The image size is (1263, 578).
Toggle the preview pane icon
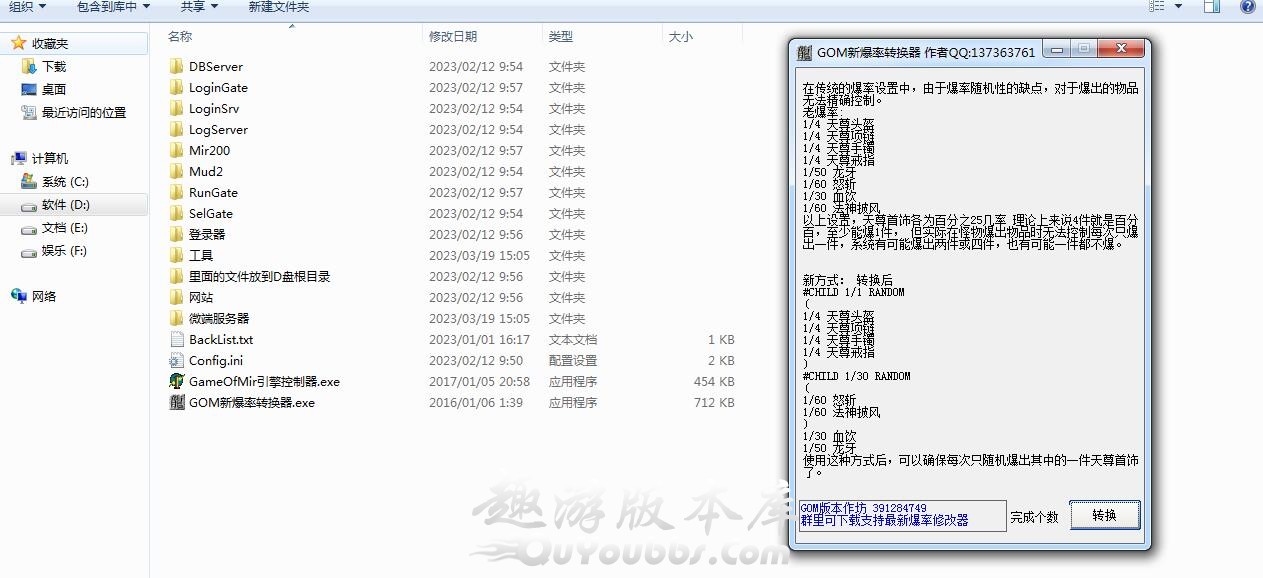click(x=1211, y=6)
